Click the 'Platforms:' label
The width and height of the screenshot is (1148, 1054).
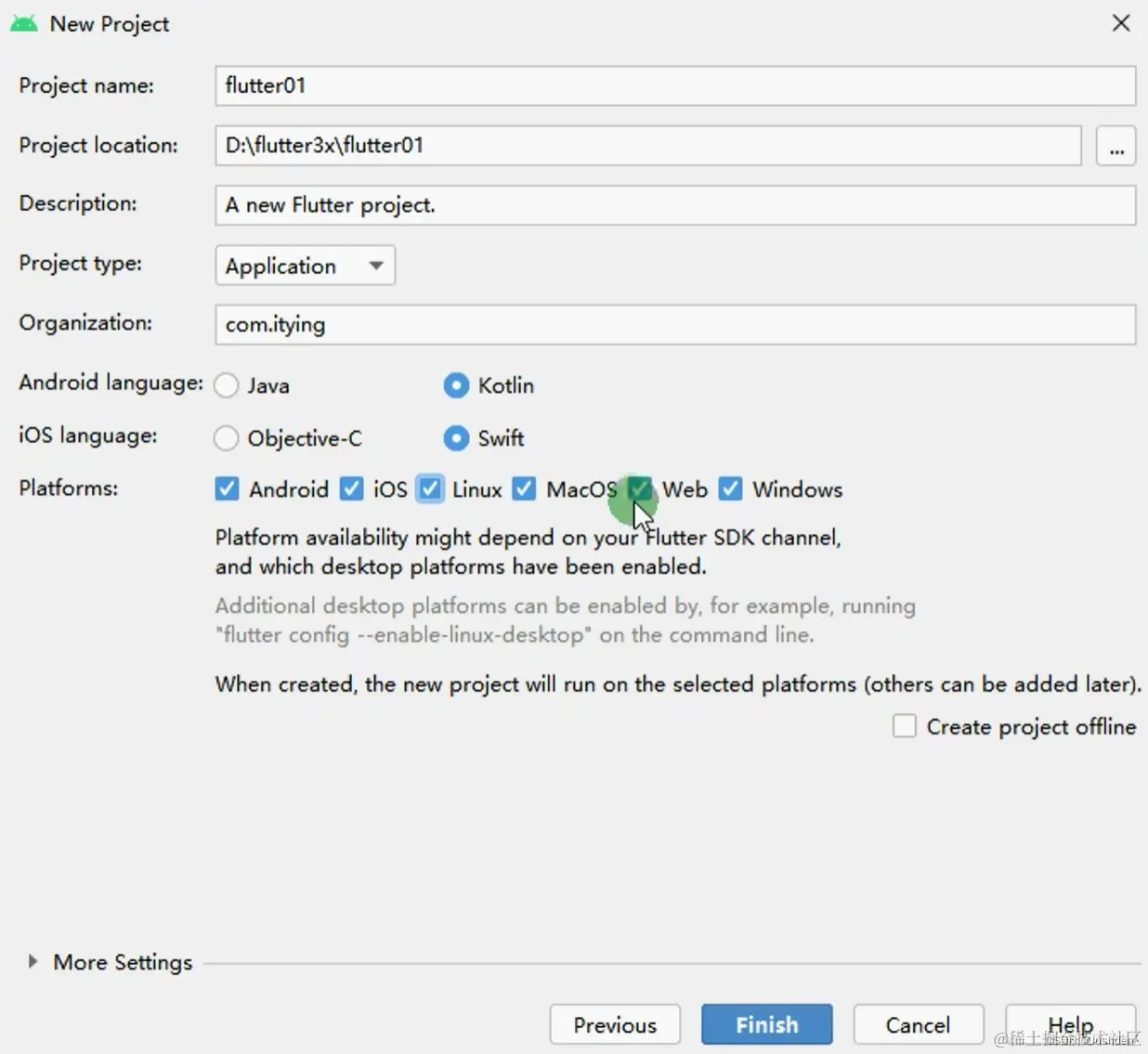tap(69, 488)
